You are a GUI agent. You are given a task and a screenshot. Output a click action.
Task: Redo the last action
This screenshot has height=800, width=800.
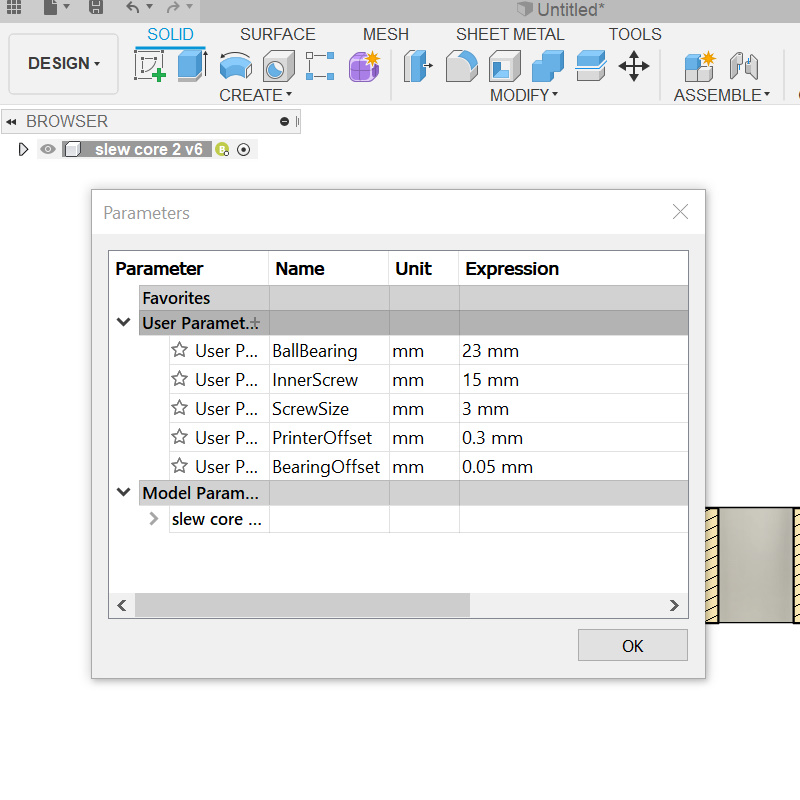pyautogui.click(x=173, y=7)
